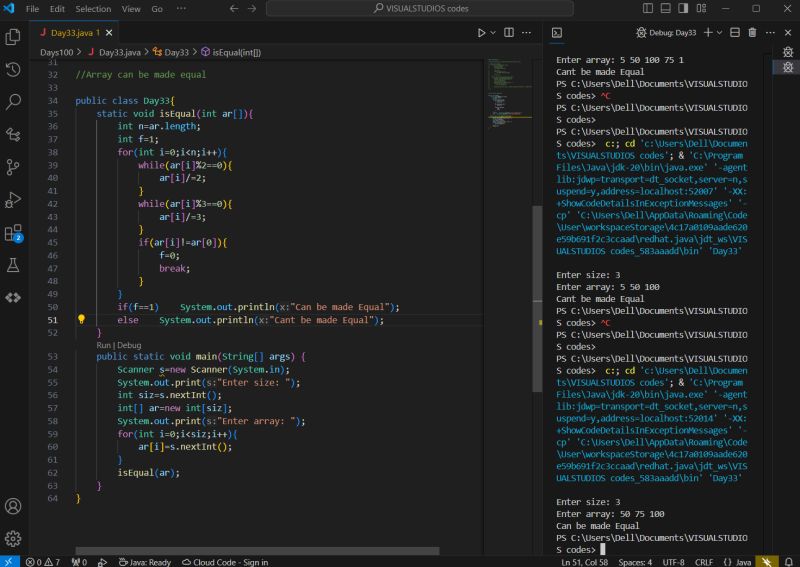Click the forwarded ports 0 status item
The width and height of the screenshot is (800, 567).
tap(79, 562)
